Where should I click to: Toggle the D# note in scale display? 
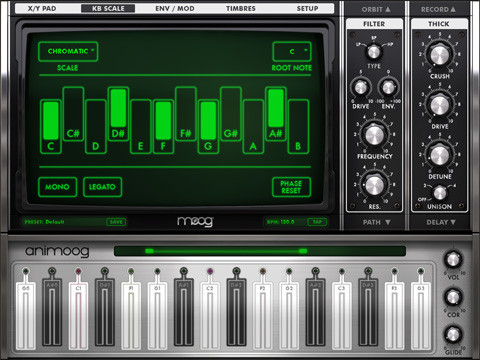point(118,114)
